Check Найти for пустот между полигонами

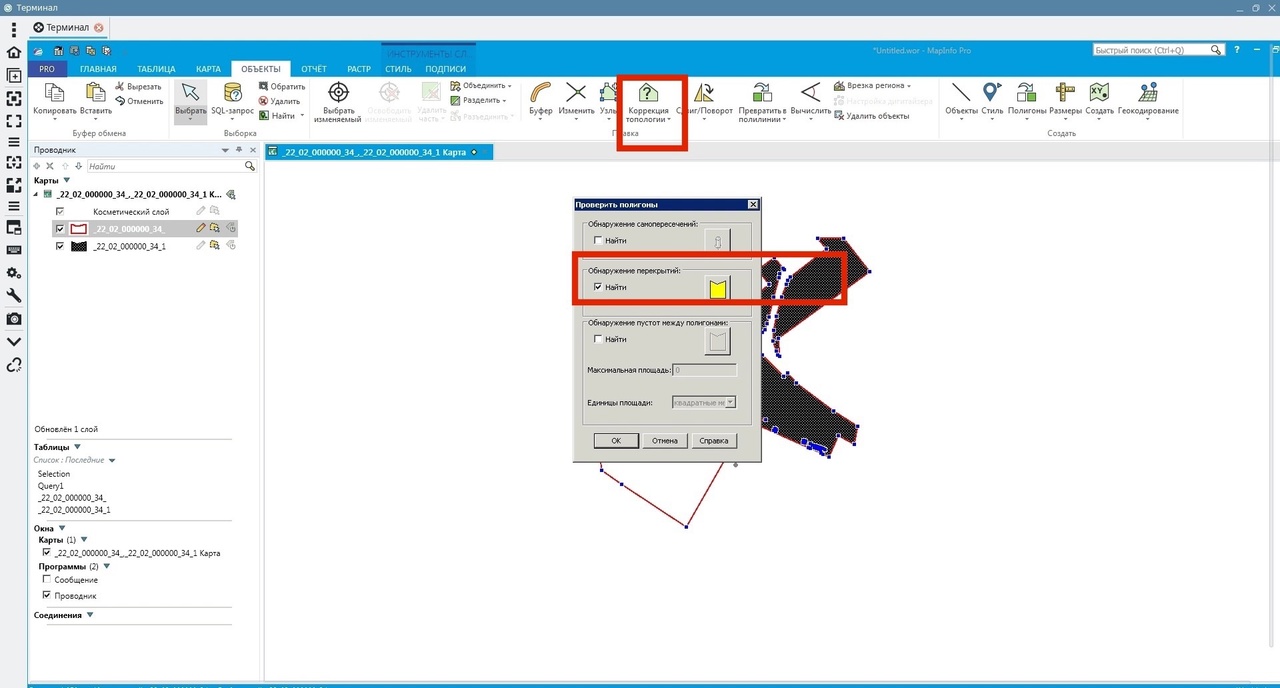pos(598,339)
